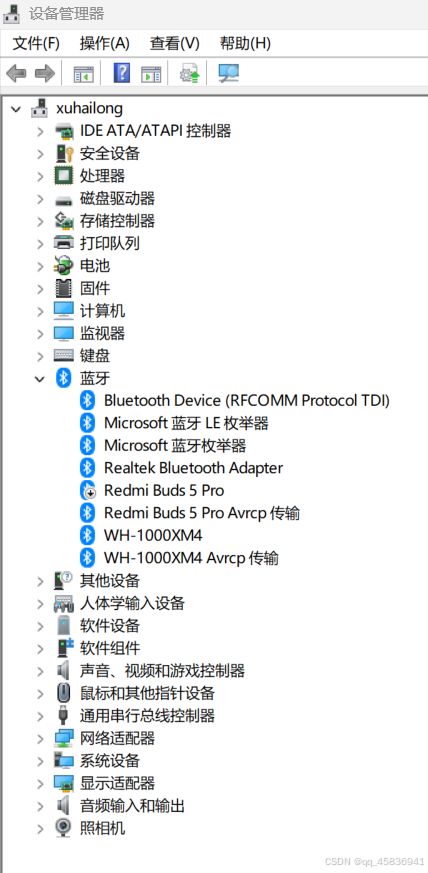Click the webcam icon beside 照相机
Viewport: 428px width, 873px height.
pos(64,828)
